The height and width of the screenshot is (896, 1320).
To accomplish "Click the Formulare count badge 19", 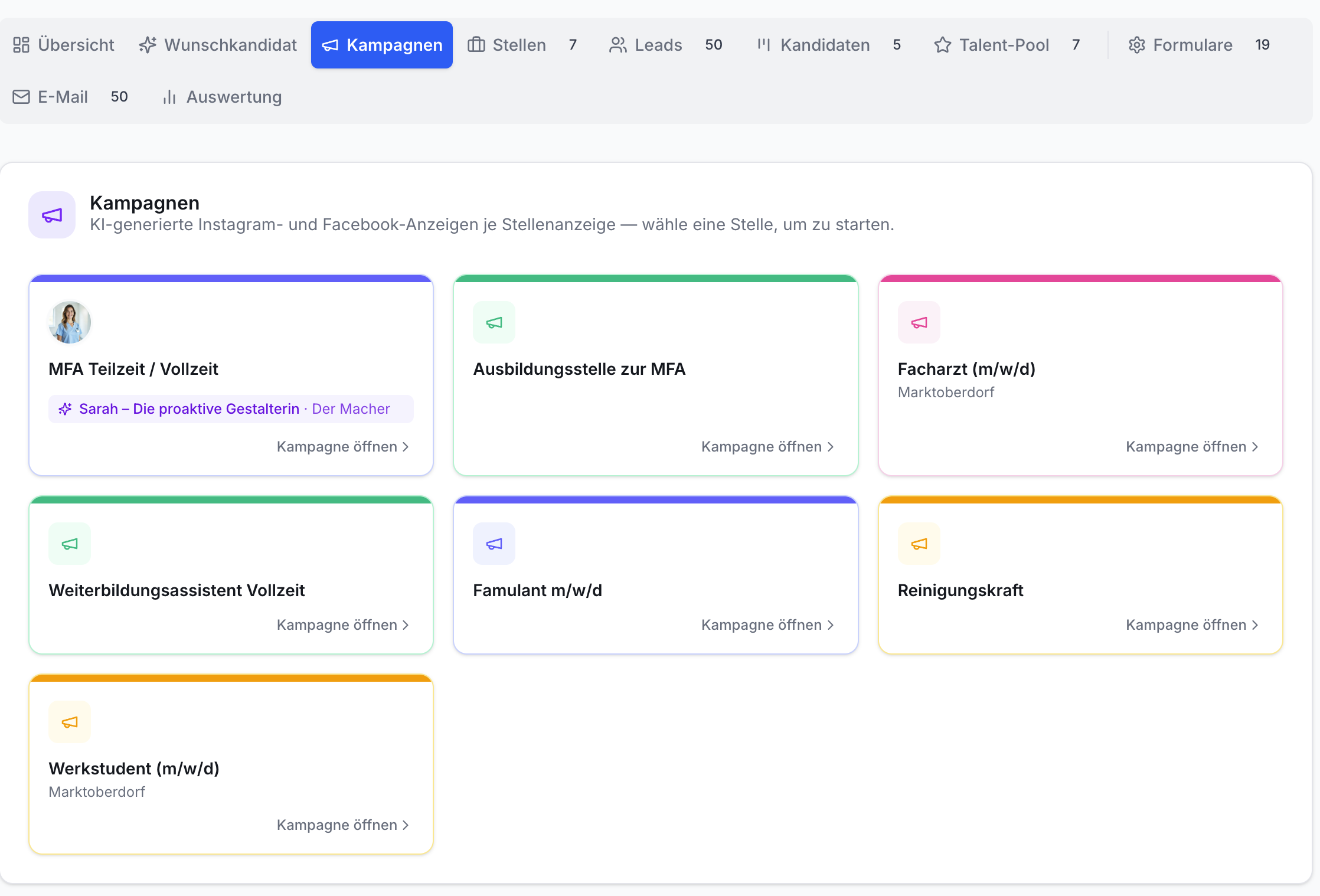I will (1262, 45).
